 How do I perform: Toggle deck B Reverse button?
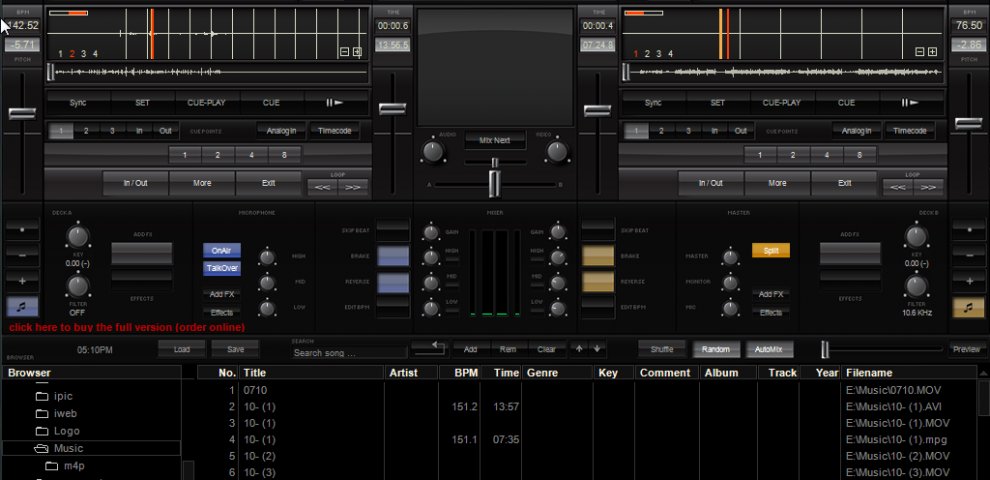click(x=597, y=282)
